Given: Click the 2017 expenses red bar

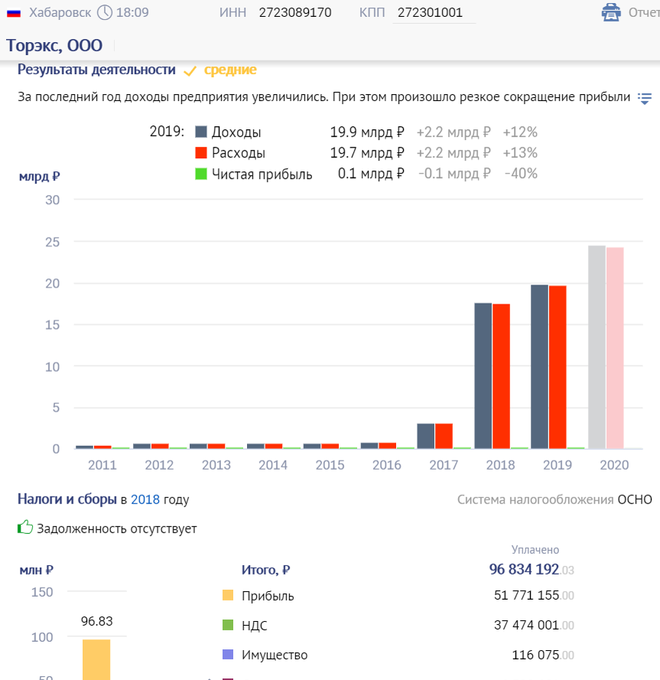Looking at the screenshot, I should pyautogui.click(x=444, y=436).
